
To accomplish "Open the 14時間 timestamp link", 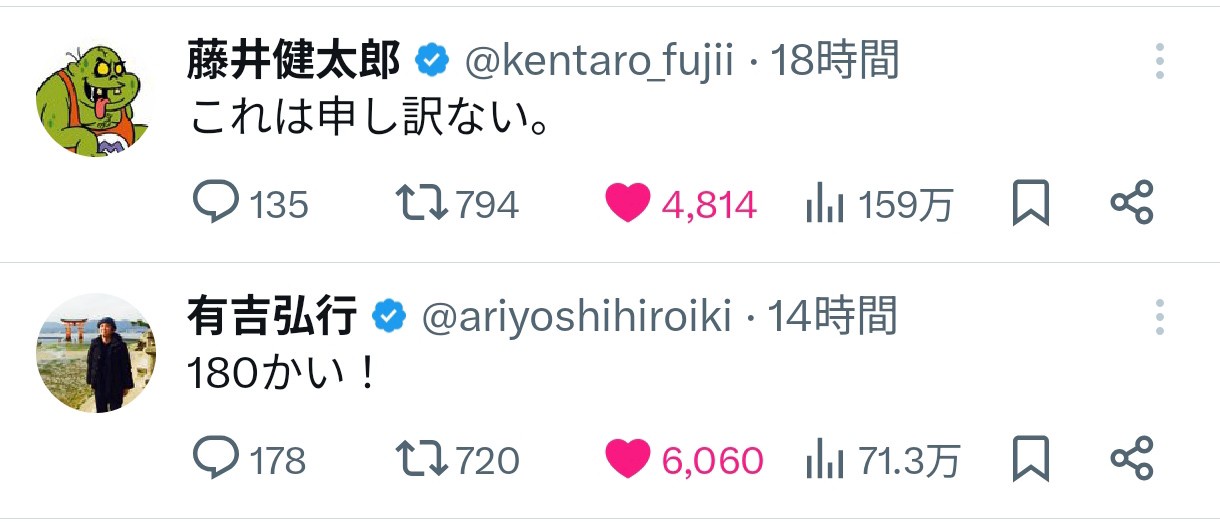I will tap(832, 317).
